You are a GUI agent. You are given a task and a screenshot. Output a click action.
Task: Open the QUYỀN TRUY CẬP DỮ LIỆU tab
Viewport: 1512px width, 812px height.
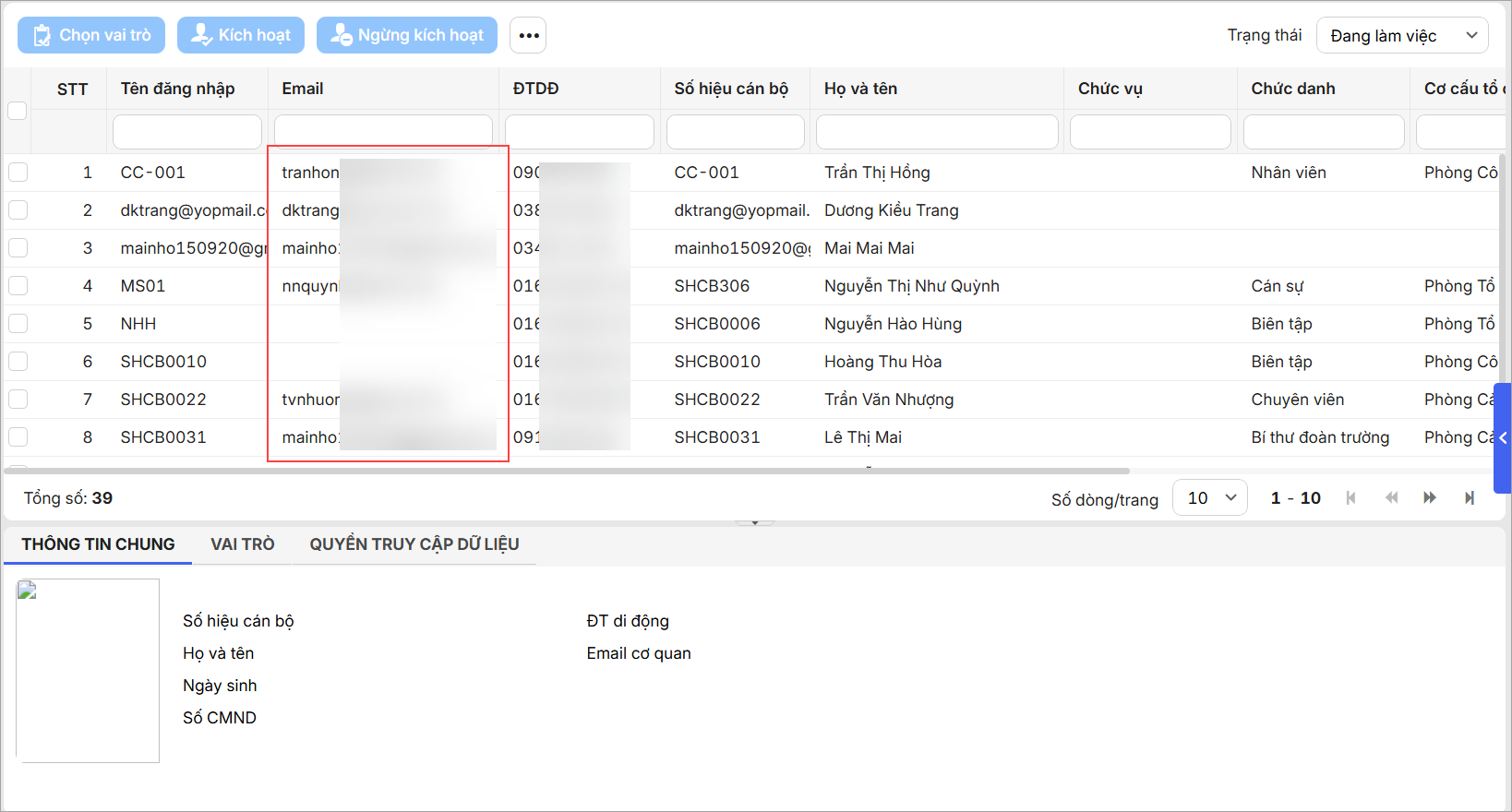[414, 544]
